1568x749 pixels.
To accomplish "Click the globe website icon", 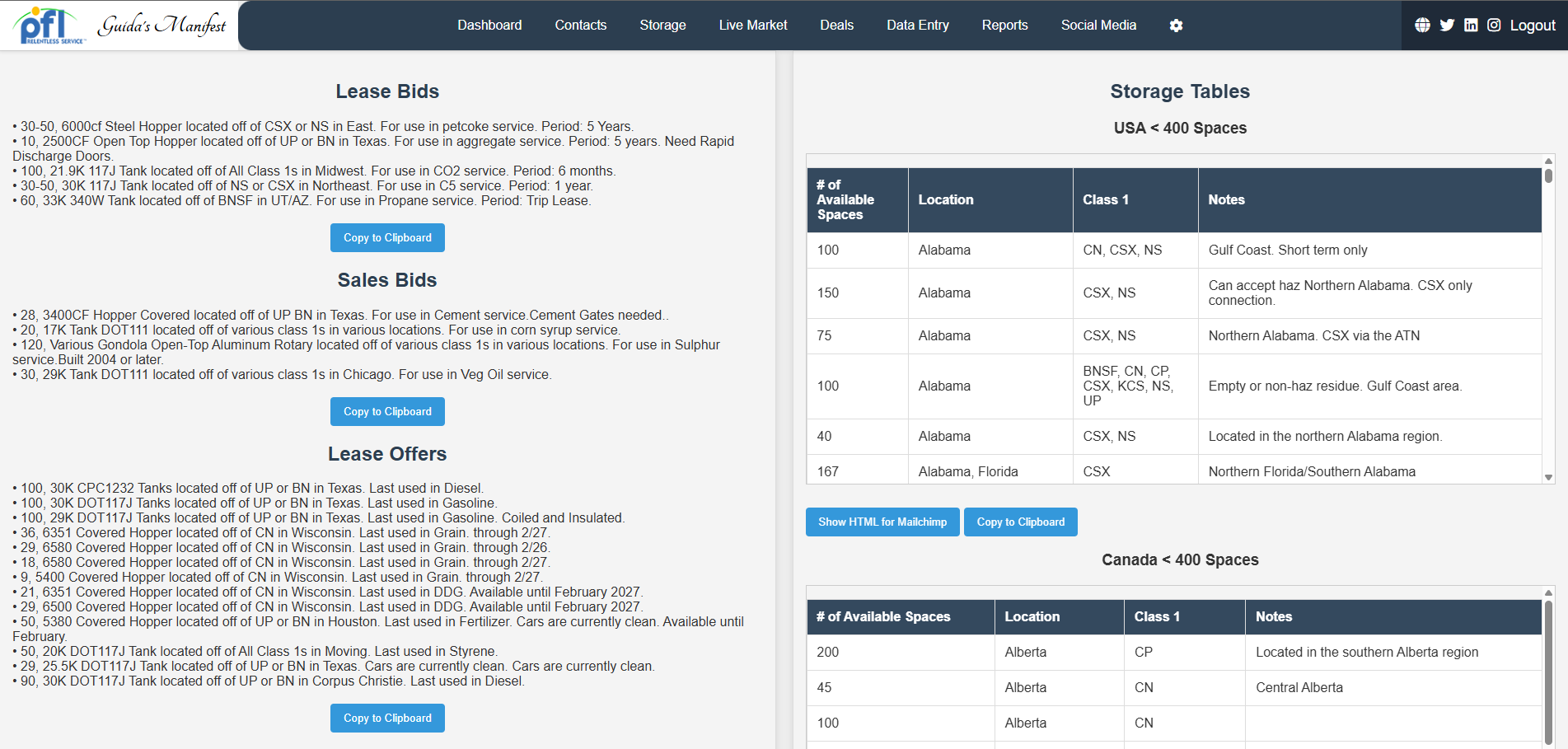I will pos(1422,26).
